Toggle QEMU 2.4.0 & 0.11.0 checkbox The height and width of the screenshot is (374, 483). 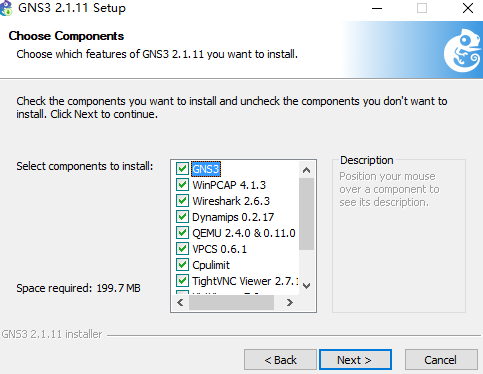click(182, 233)
